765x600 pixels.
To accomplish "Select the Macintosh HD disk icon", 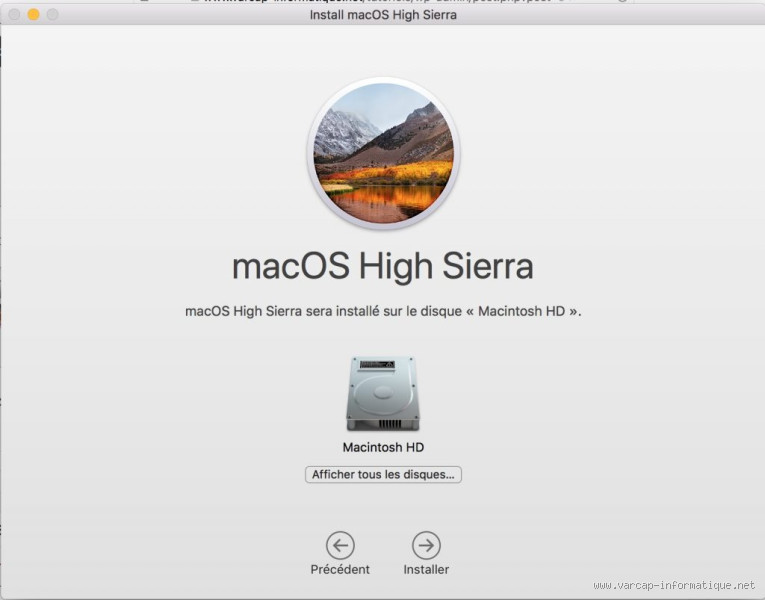I will pos(383,394).
